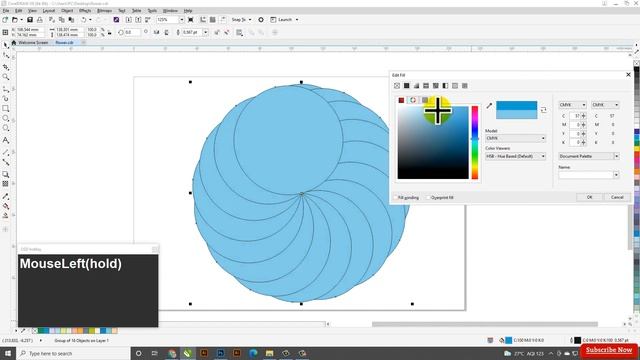Open the second CMYK model dropdown
The image size is (640, 360).
click(x=605, y=105)
